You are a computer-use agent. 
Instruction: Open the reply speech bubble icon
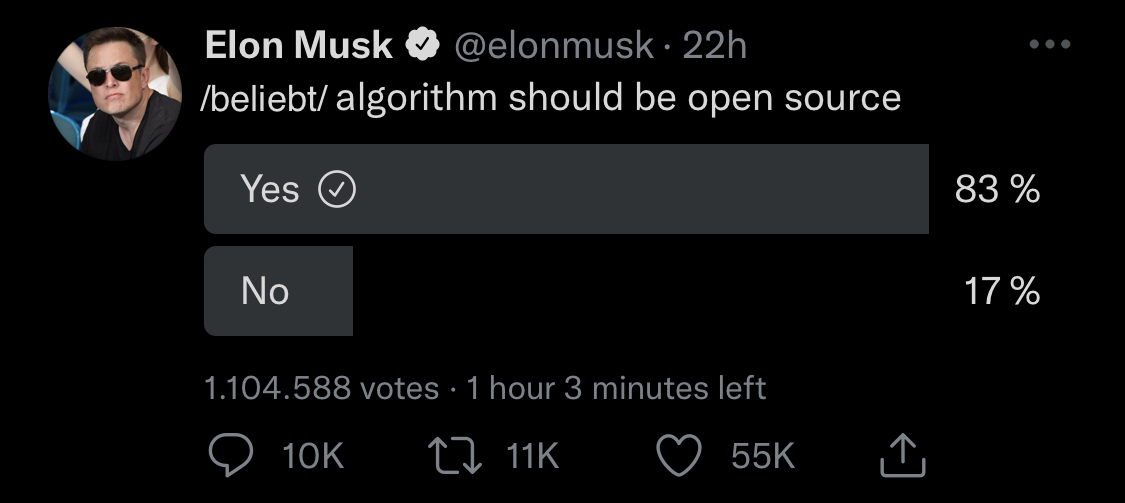pos(230,456)
